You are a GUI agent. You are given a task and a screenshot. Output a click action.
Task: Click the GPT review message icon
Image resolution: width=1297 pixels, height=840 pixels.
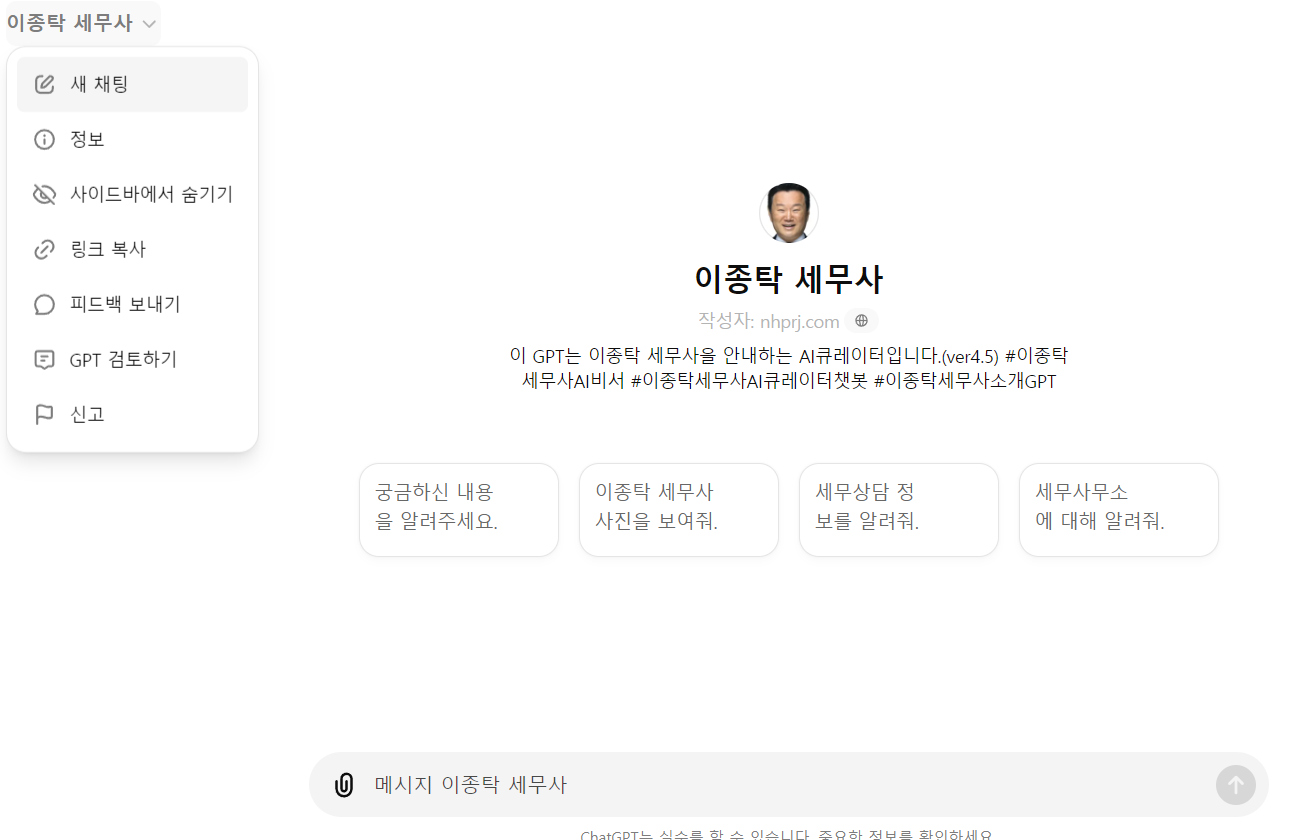click(x=44, y=359)
